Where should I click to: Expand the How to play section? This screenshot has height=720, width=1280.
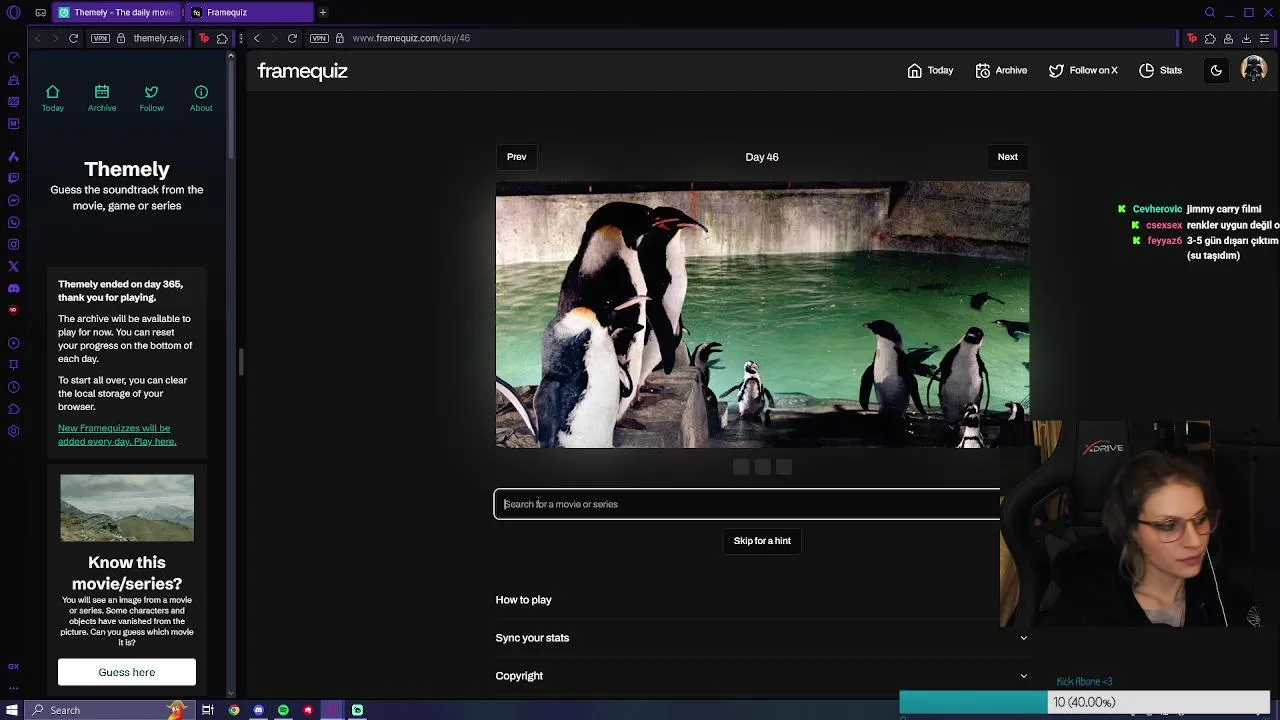point(761,600)
